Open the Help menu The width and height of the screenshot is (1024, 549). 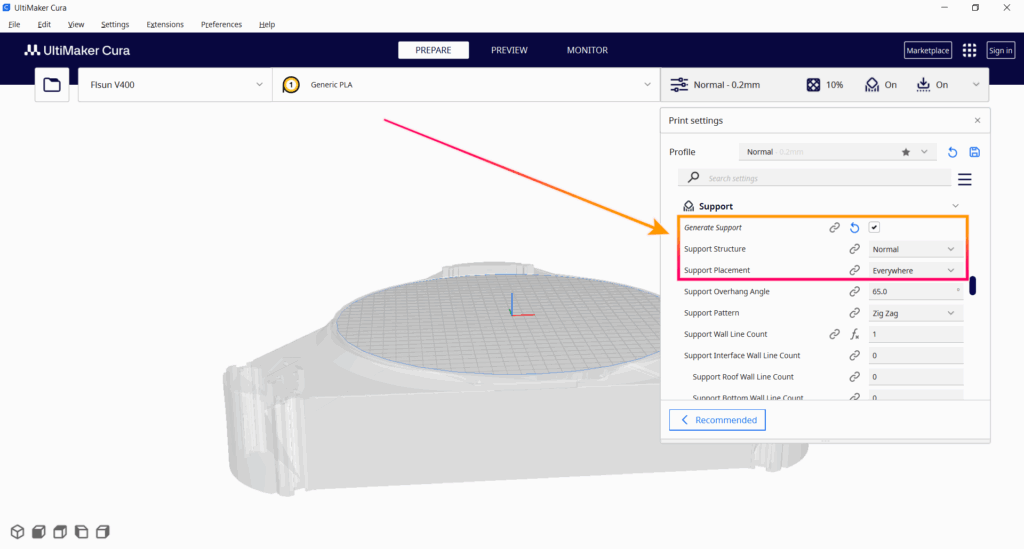pos(266,24)
